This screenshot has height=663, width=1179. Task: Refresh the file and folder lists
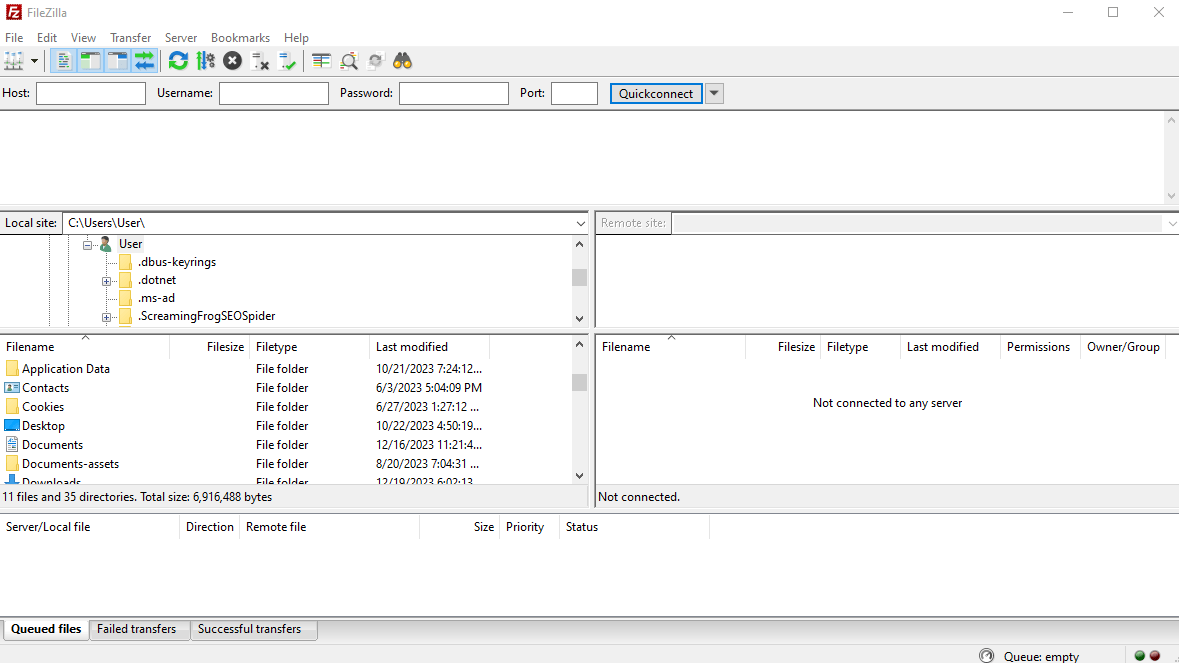pyautogui.click(x=178, y=61)
